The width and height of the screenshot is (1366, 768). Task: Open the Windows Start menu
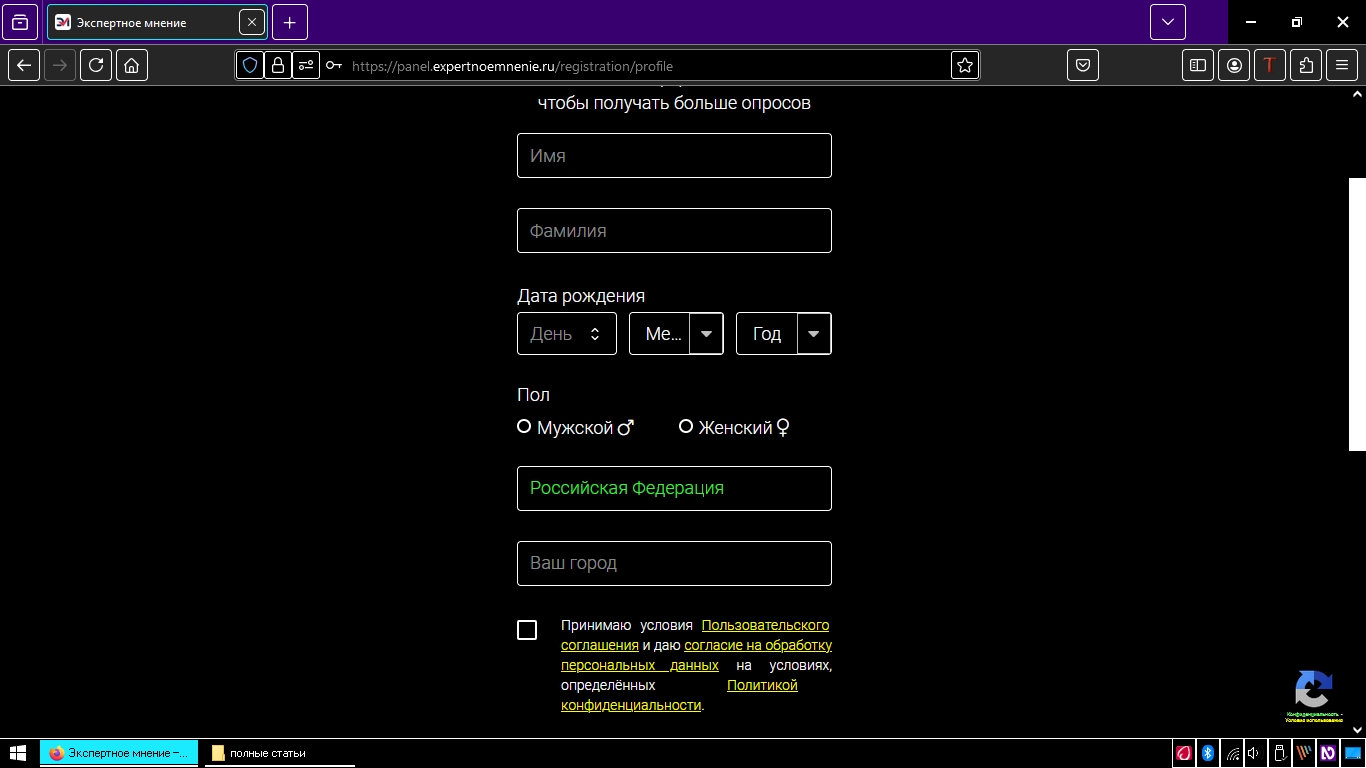point(18,753)
